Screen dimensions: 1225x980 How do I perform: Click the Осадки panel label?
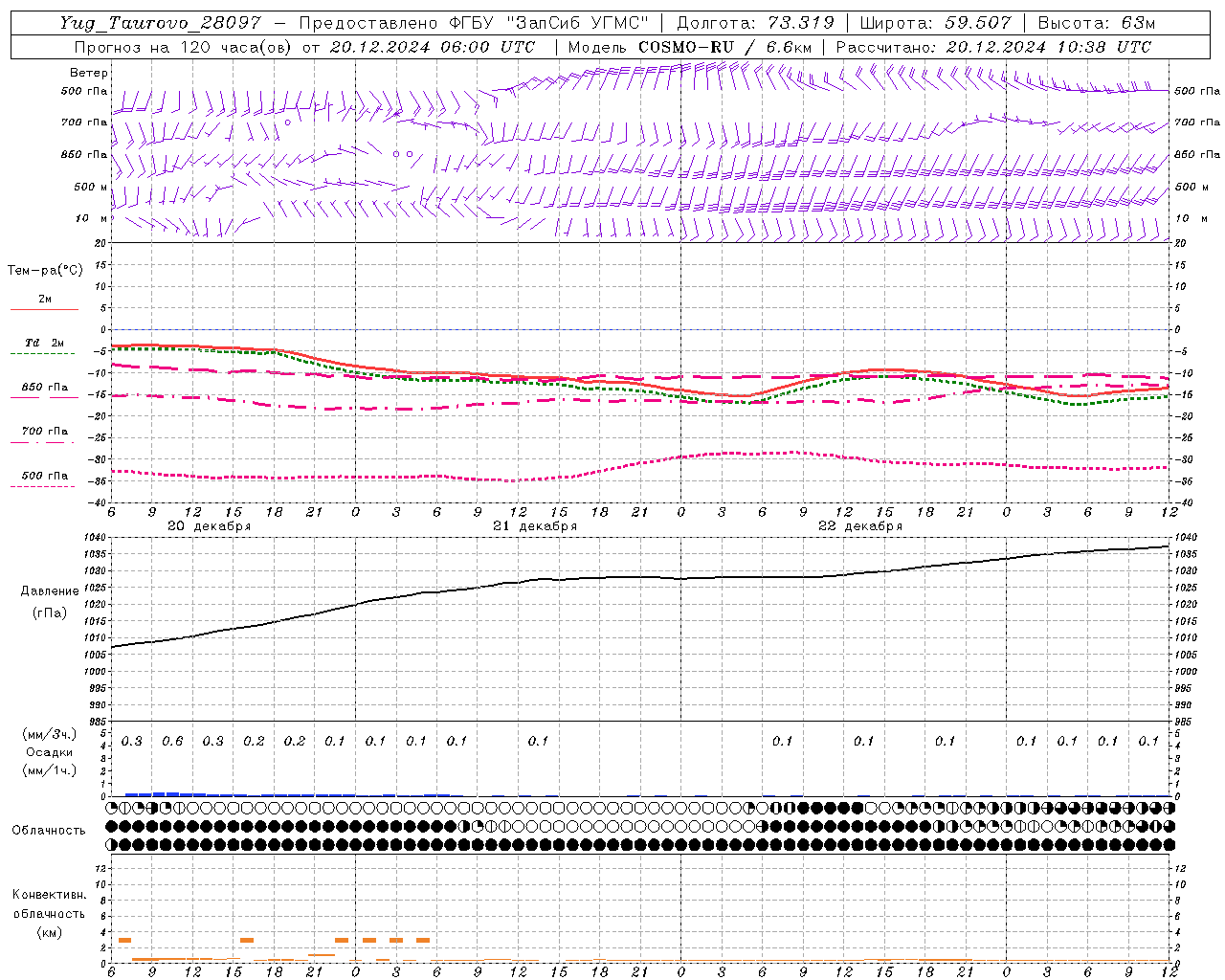[50, 752]
